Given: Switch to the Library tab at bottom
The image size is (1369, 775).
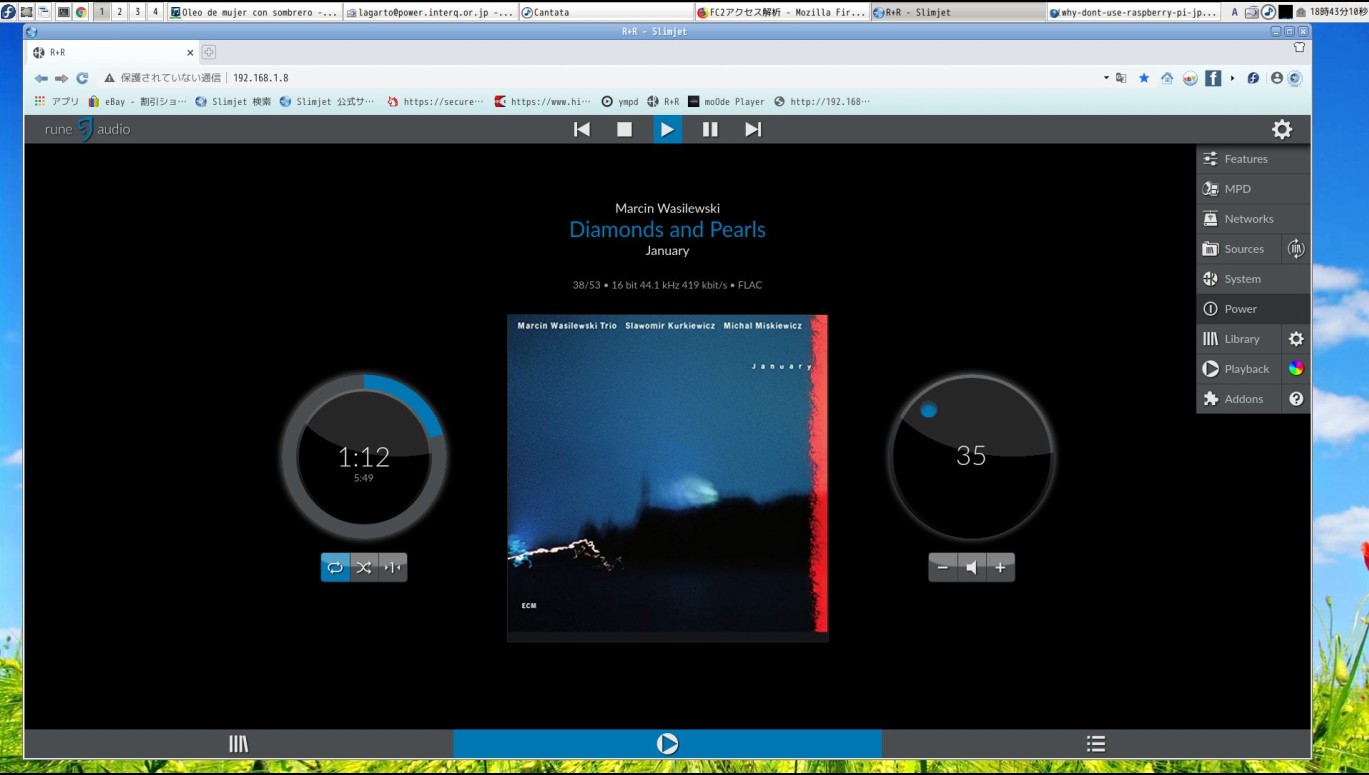Looking at the screenshot, I should [238, 743].
